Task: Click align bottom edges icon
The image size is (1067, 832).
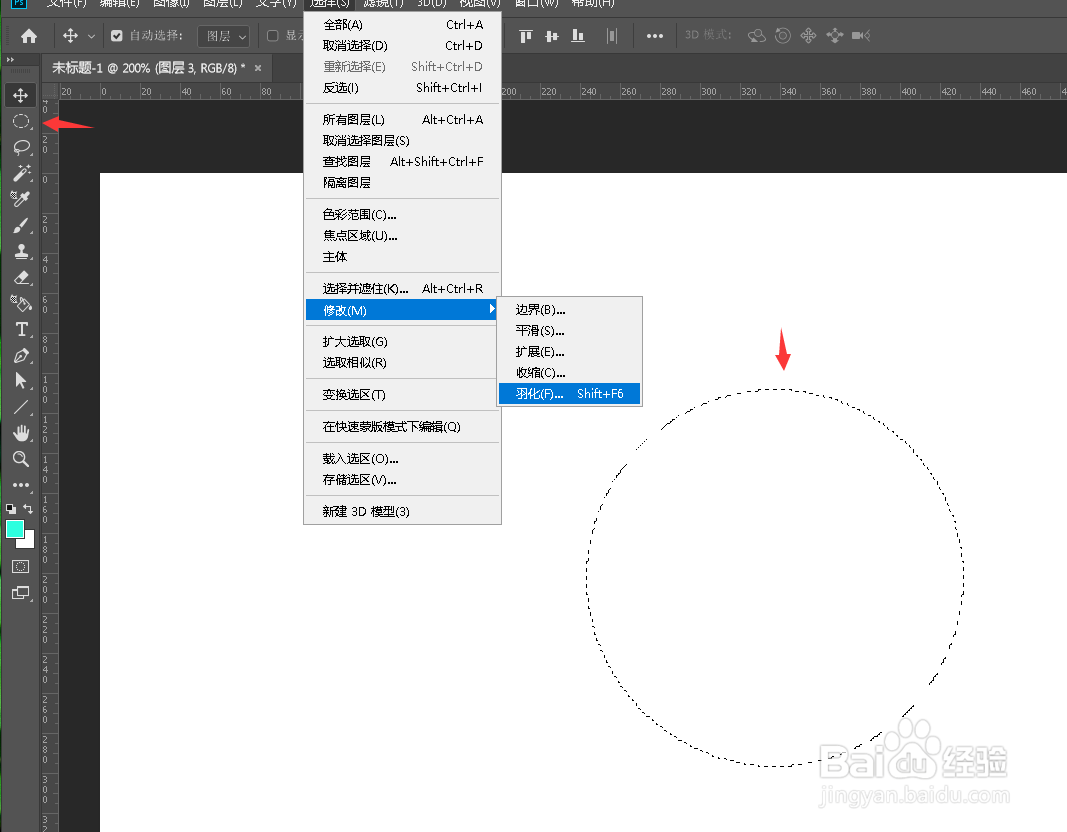Action: [x=578, y=35]
